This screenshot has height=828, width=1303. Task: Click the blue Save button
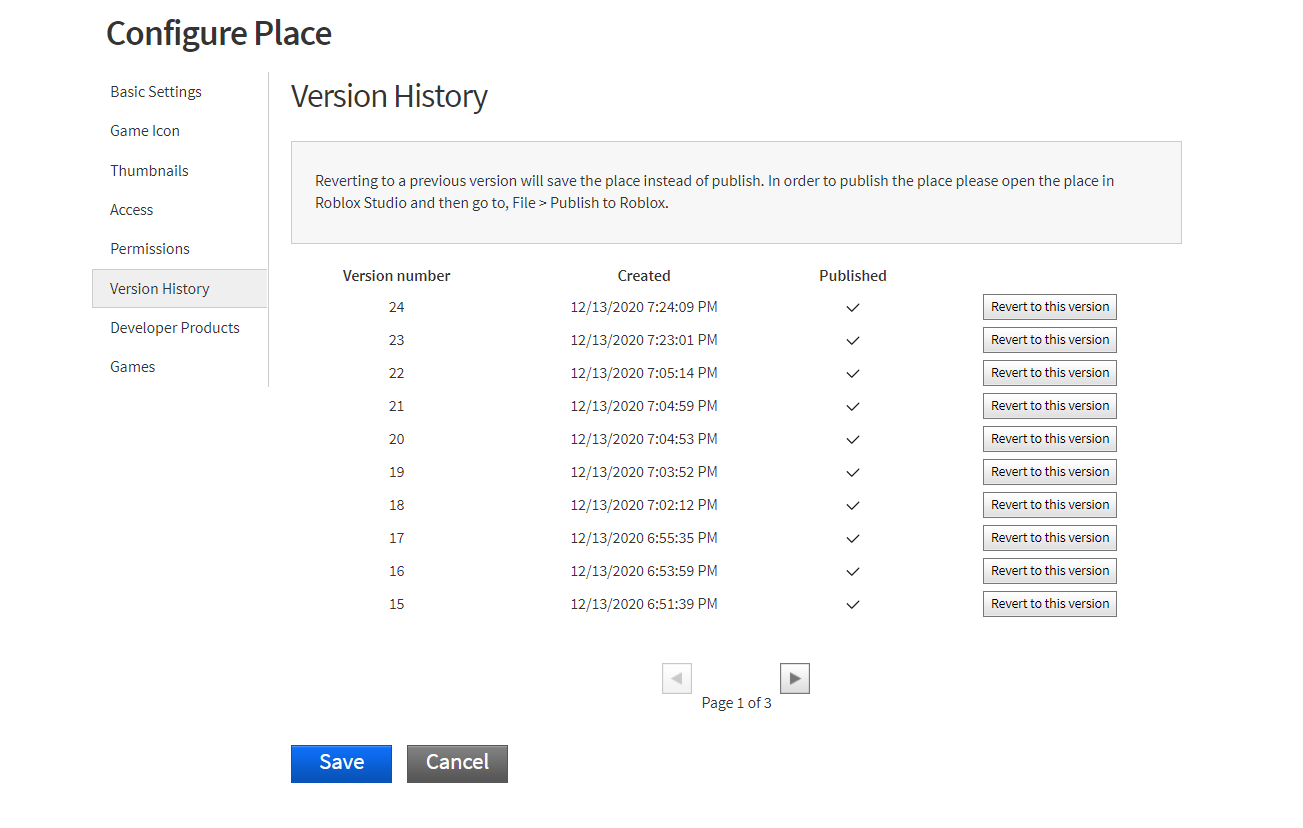tap(341, 763)
